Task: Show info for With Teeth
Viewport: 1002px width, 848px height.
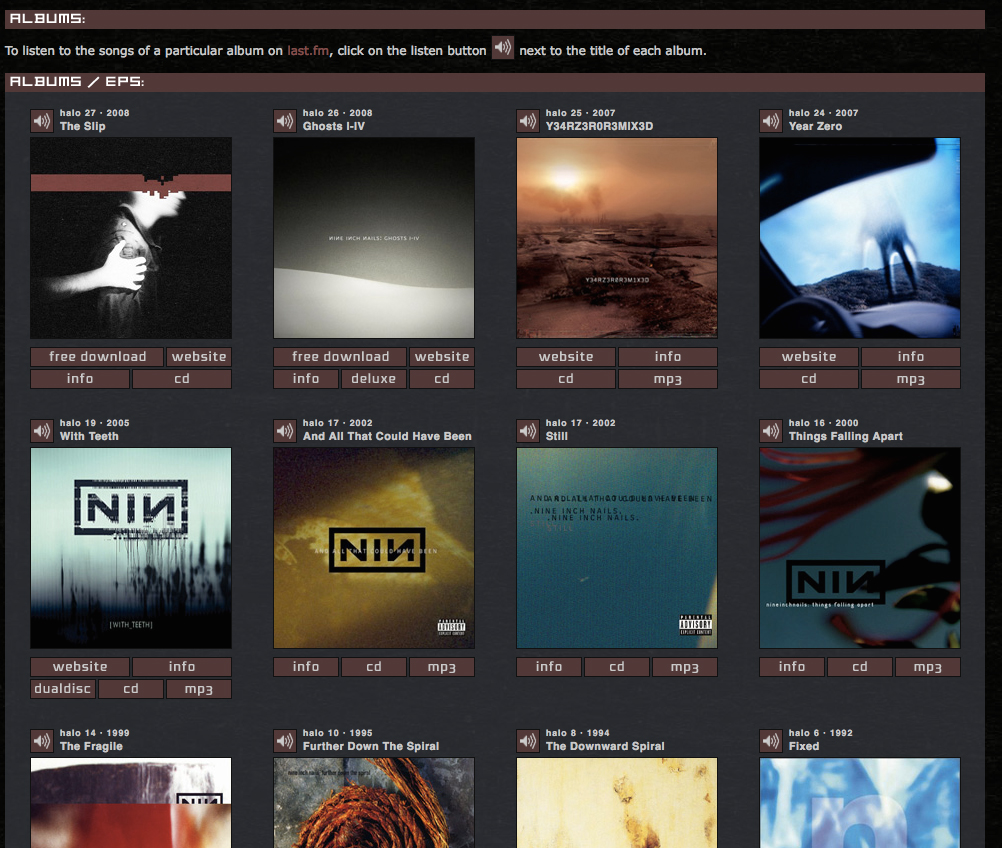Action: pyautogui.click(x=181, y=667)
